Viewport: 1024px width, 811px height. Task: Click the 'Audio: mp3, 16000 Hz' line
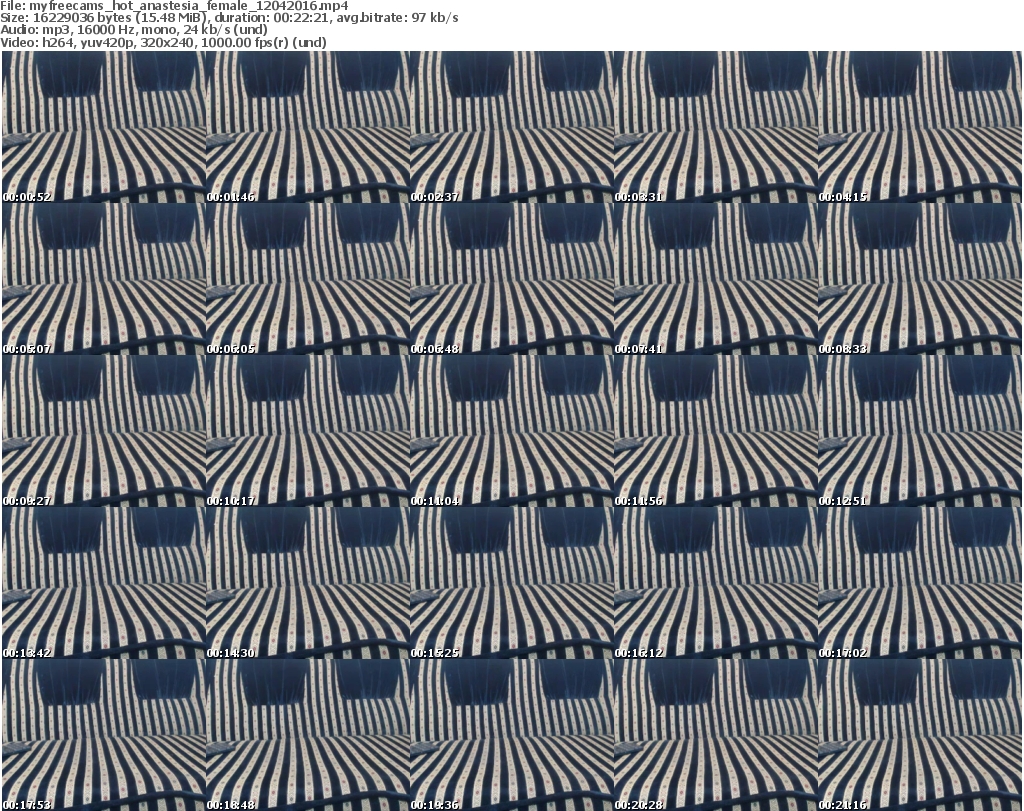click(x=134, y=30)
